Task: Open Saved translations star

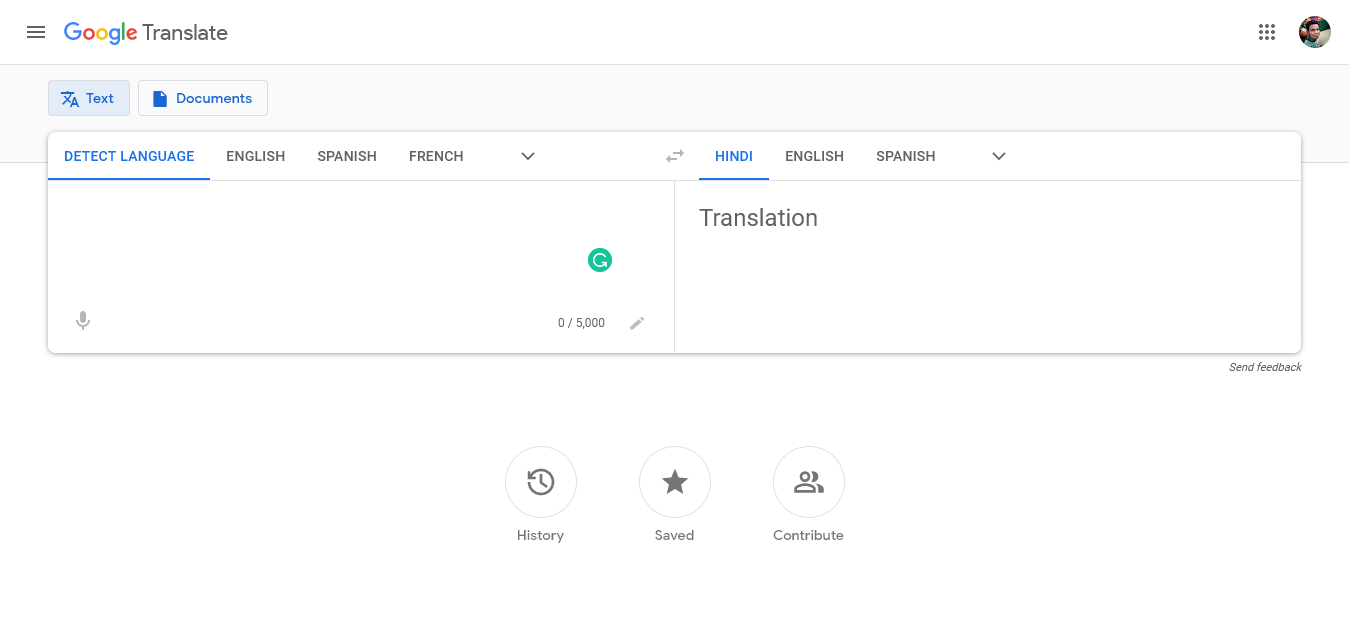Action: click(675, 482)
